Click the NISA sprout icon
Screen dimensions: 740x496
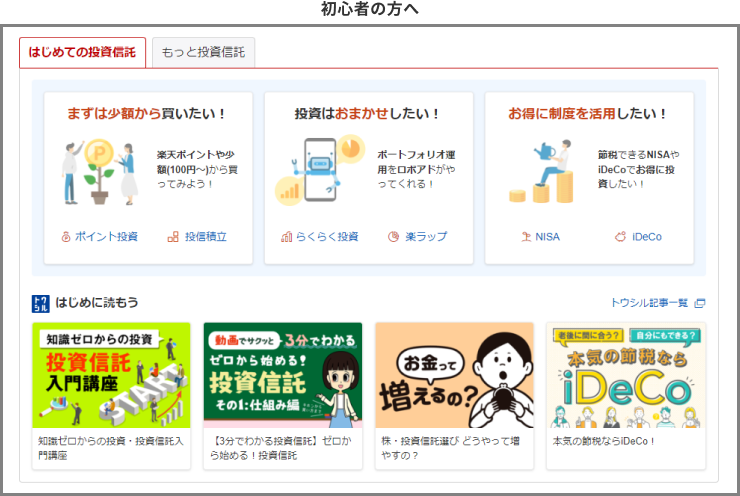coord(526,236)
